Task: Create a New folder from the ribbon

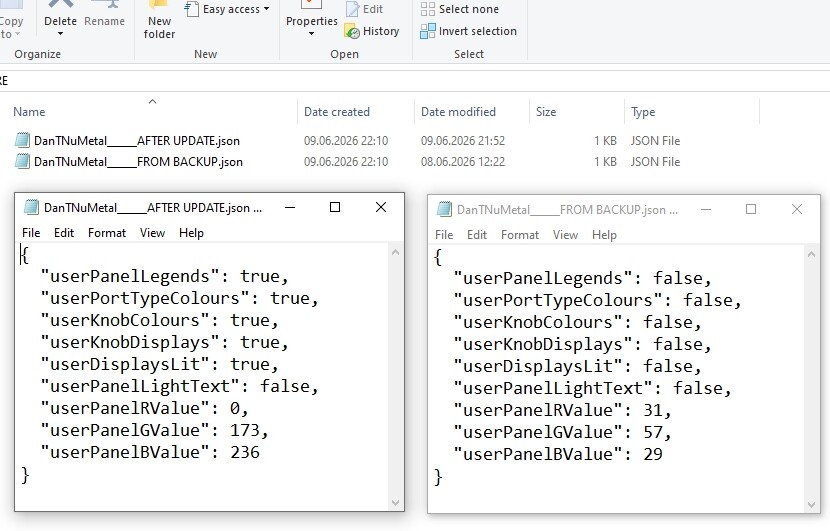Action: point(159,20)
